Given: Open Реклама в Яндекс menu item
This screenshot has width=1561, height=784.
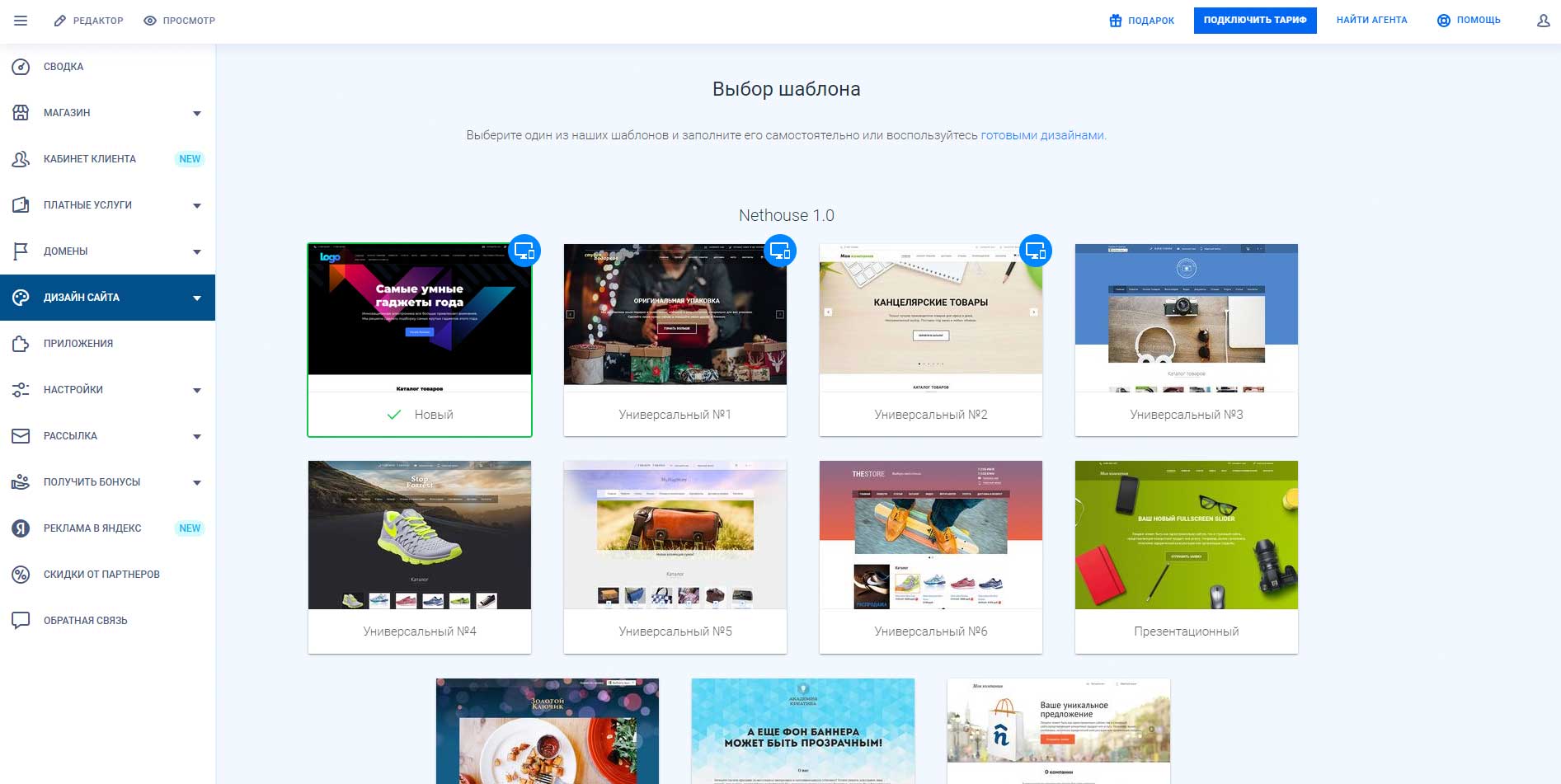Looking at the screenshot, I should (x=92, y=528).
